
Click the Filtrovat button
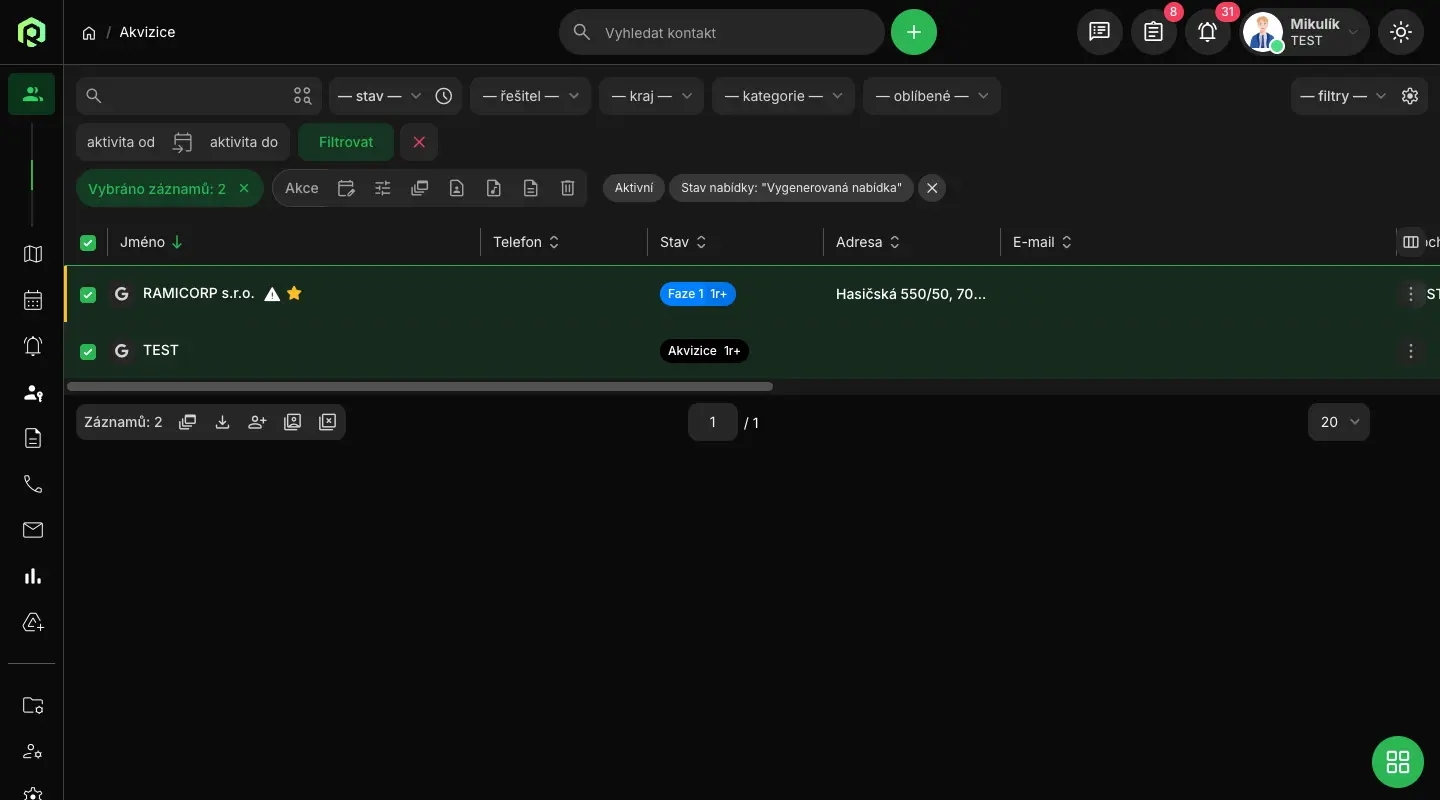tap(346, 142)
